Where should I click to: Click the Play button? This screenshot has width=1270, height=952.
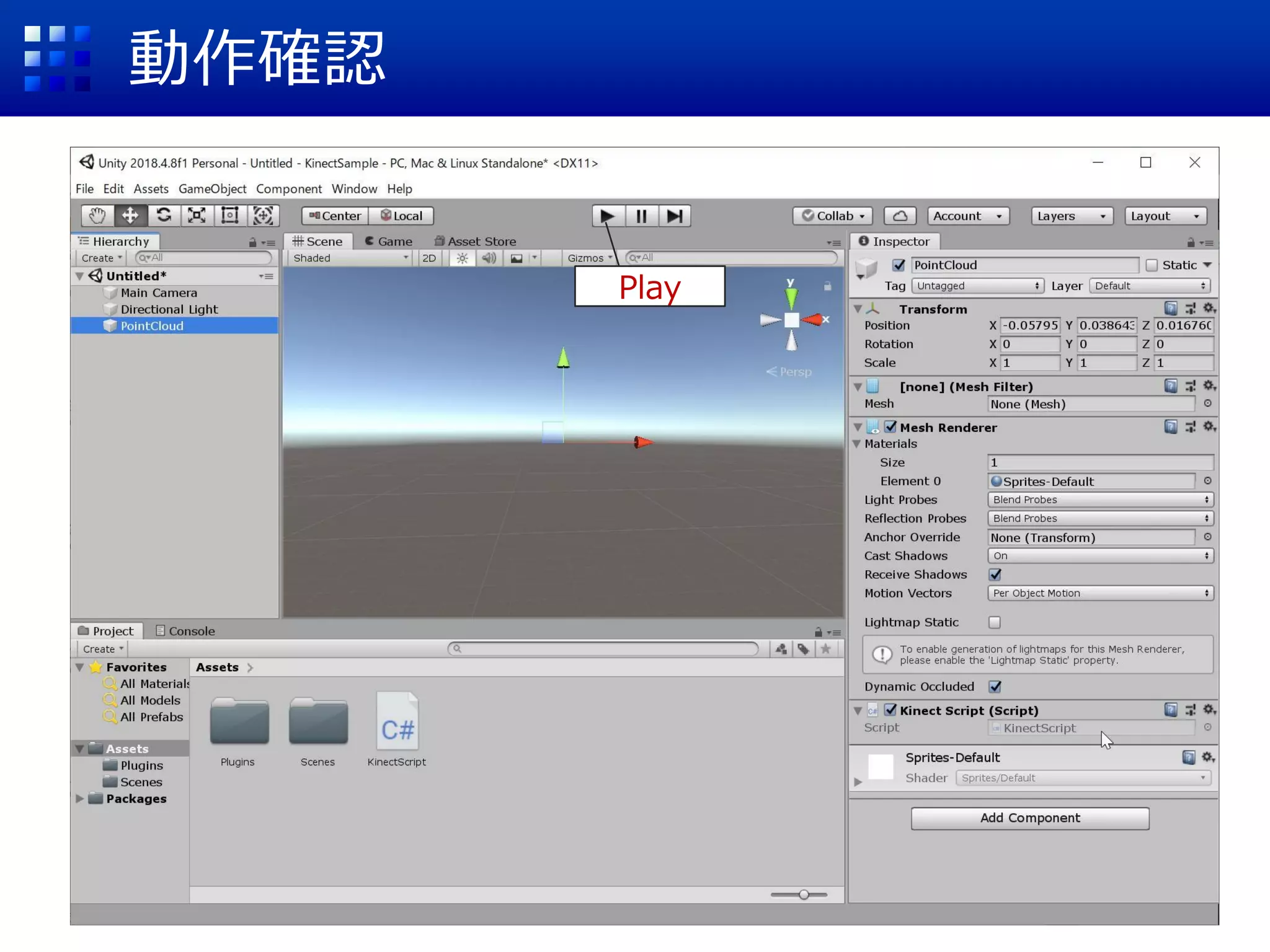point(608,216)
